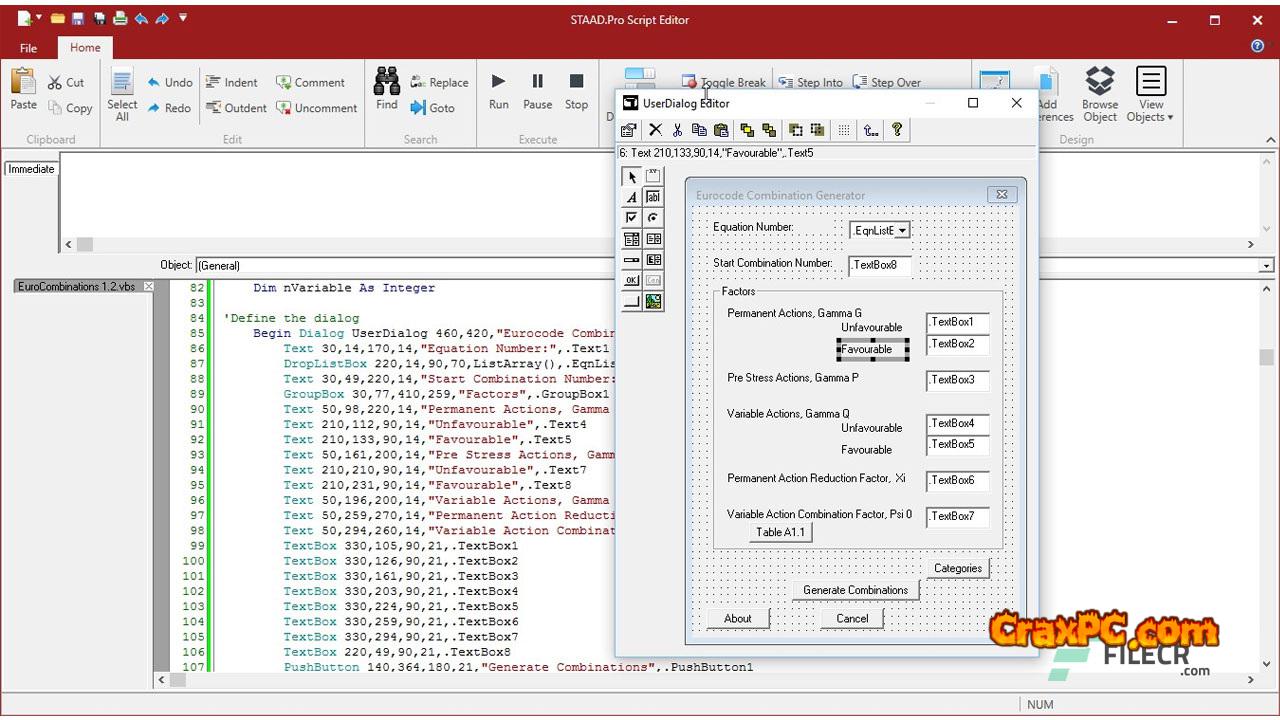
Task: Click the TextBox8 input field
Action: tap(880, 266)
